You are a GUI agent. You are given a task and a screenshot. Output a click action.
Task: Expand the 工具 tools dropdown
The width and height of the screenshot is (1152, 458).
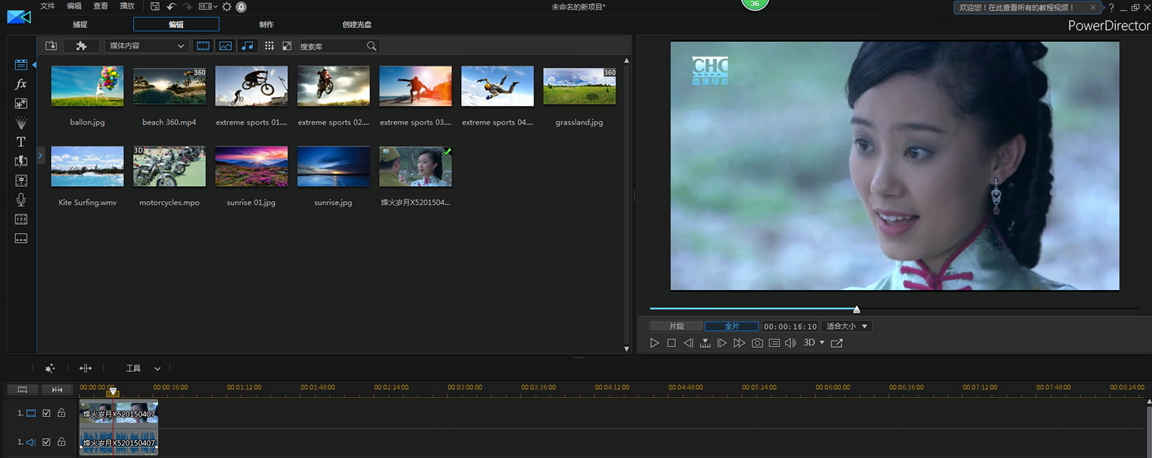pos(142,368)
